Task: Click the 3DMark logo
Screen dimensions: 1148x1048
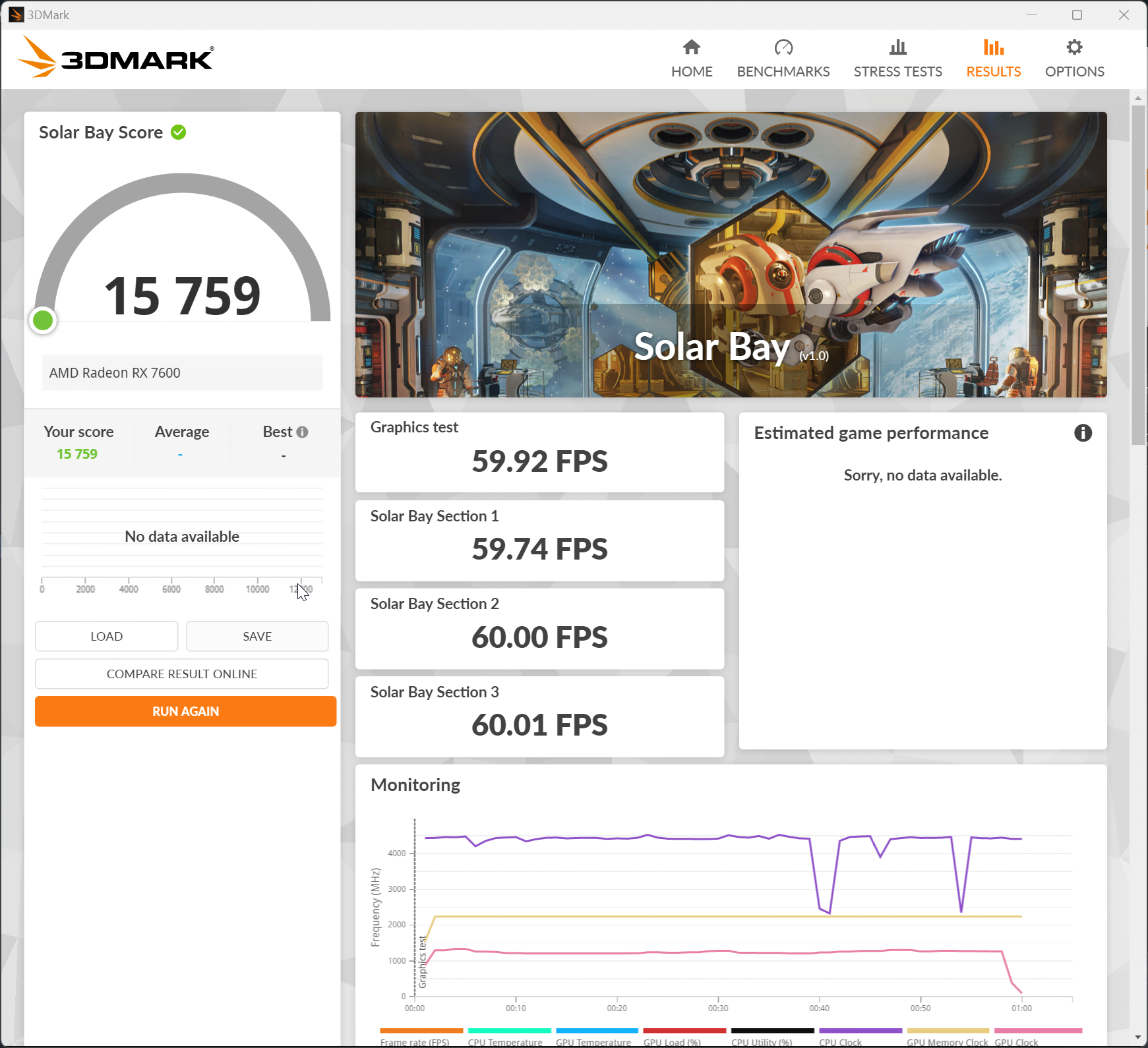Action: (116, 58)
